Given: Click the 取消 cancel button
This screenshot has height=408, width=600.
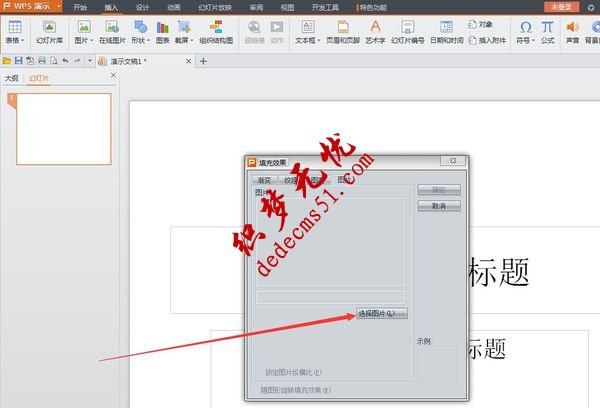Looking at the screenshot, I should click(x=439, y=206).
